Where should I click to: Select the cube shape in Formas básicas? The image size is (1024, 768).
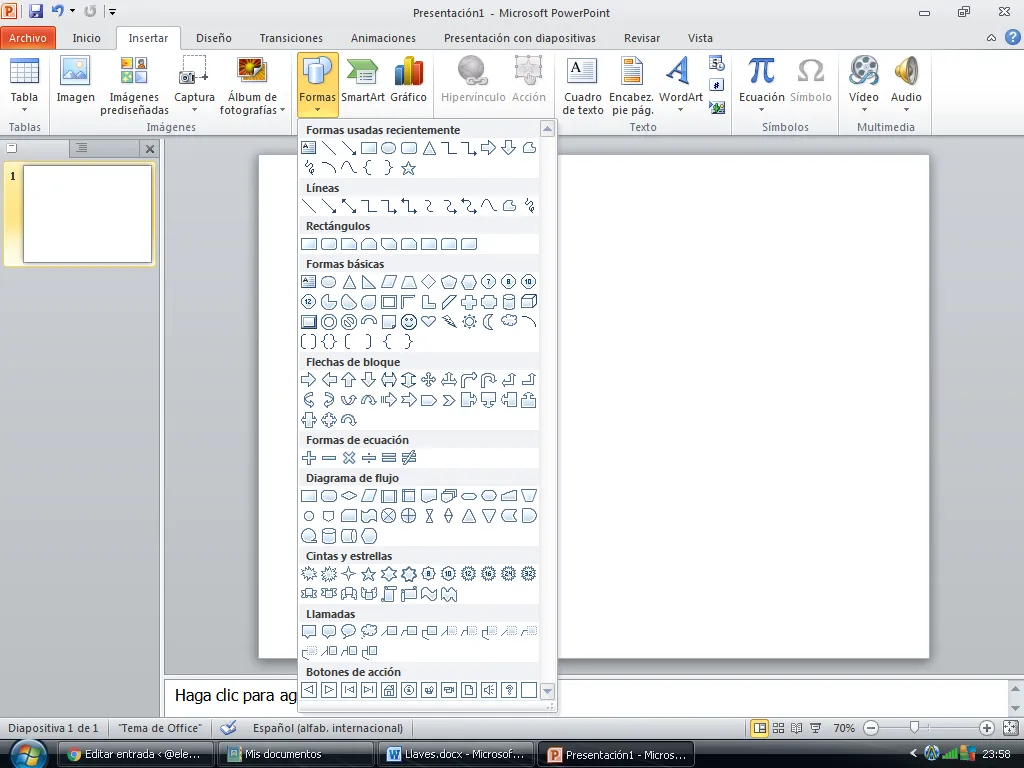529,302
